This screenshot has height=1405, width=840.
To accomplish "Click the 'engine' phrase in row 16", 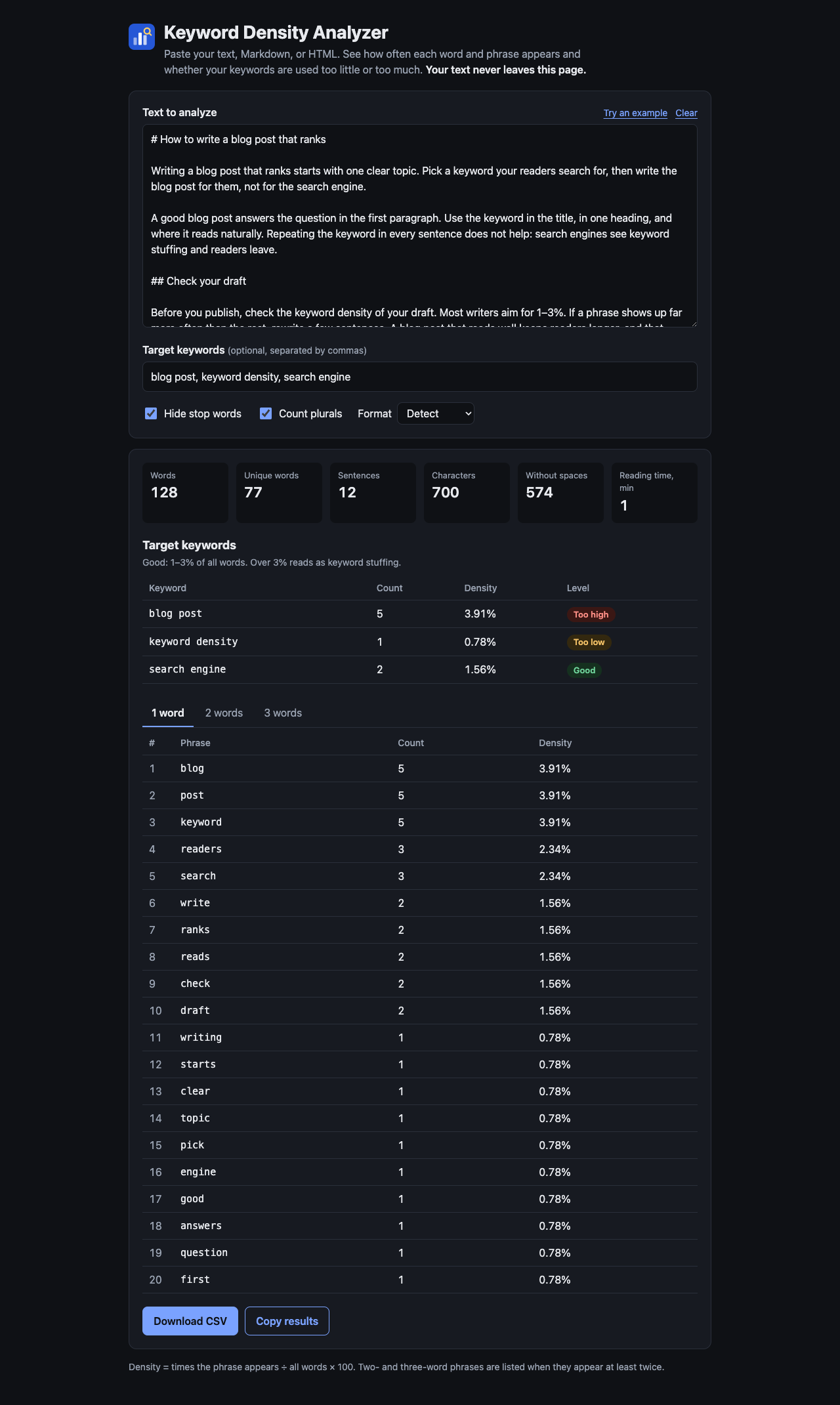I will [198, 1172].
